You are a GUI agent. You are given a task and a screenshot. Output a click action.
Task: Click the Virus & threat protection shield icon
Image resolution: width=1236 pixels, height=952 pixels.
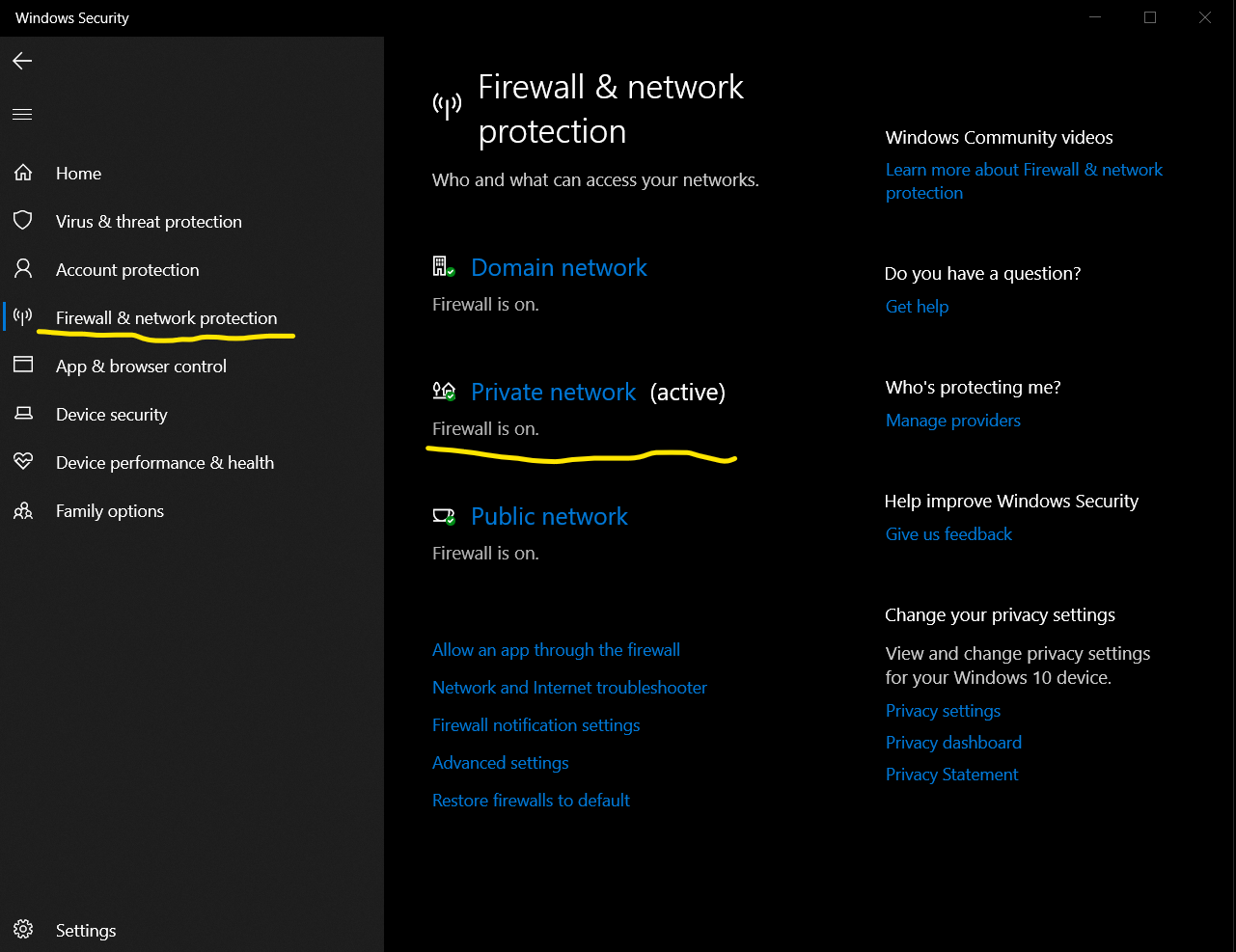coord(23,221)
